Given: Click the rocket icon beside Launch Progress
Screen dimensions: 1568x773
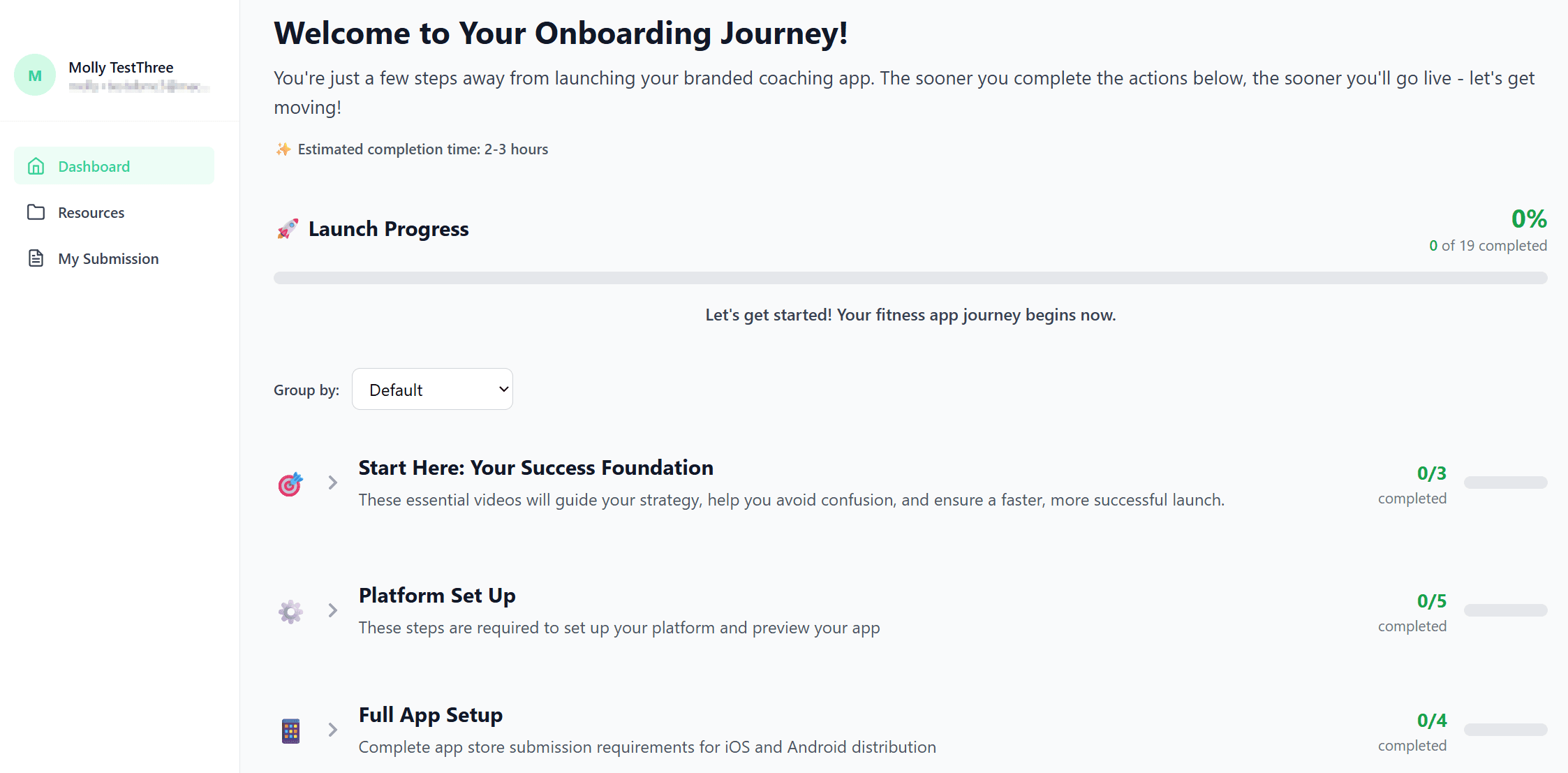Looking at the screenshot, I should coord(286,228).
